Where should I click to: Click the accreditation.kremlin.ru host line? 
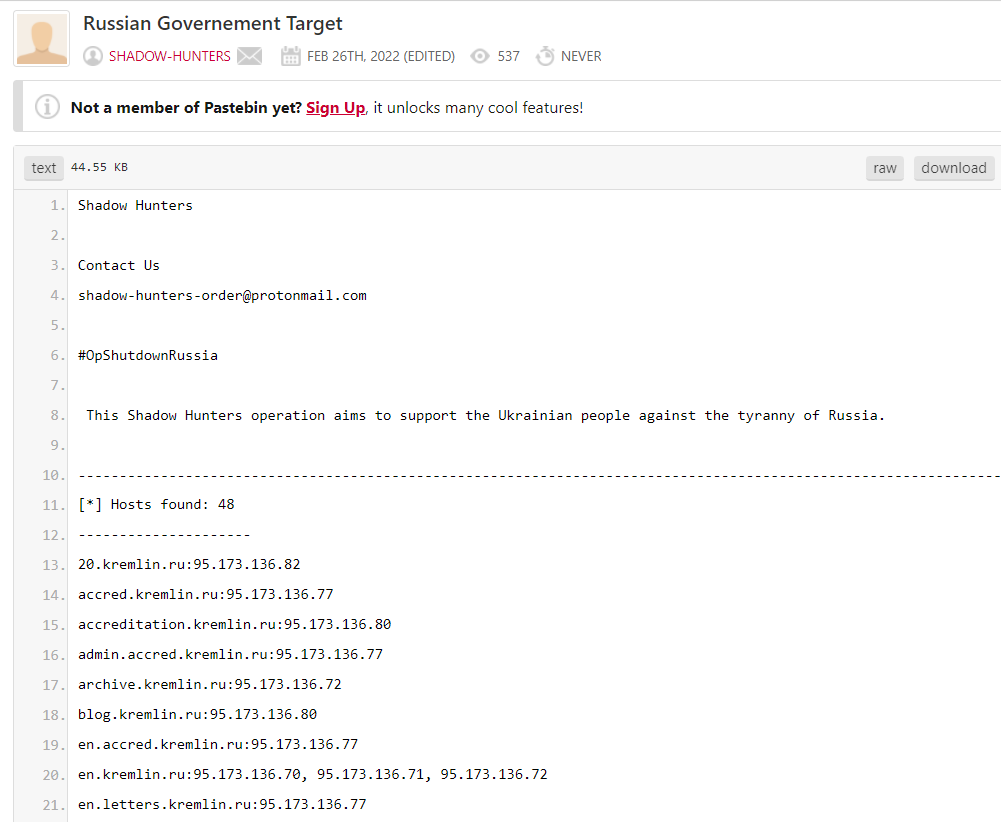point(234,625)
